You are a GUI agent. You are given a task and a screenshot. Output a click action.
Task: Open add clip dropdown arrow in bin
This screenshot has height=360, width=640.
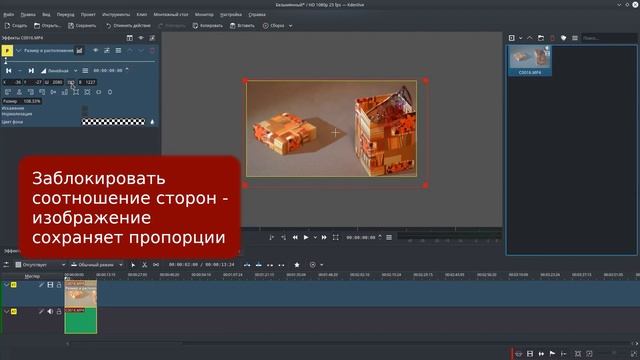(x=520, y=38)
